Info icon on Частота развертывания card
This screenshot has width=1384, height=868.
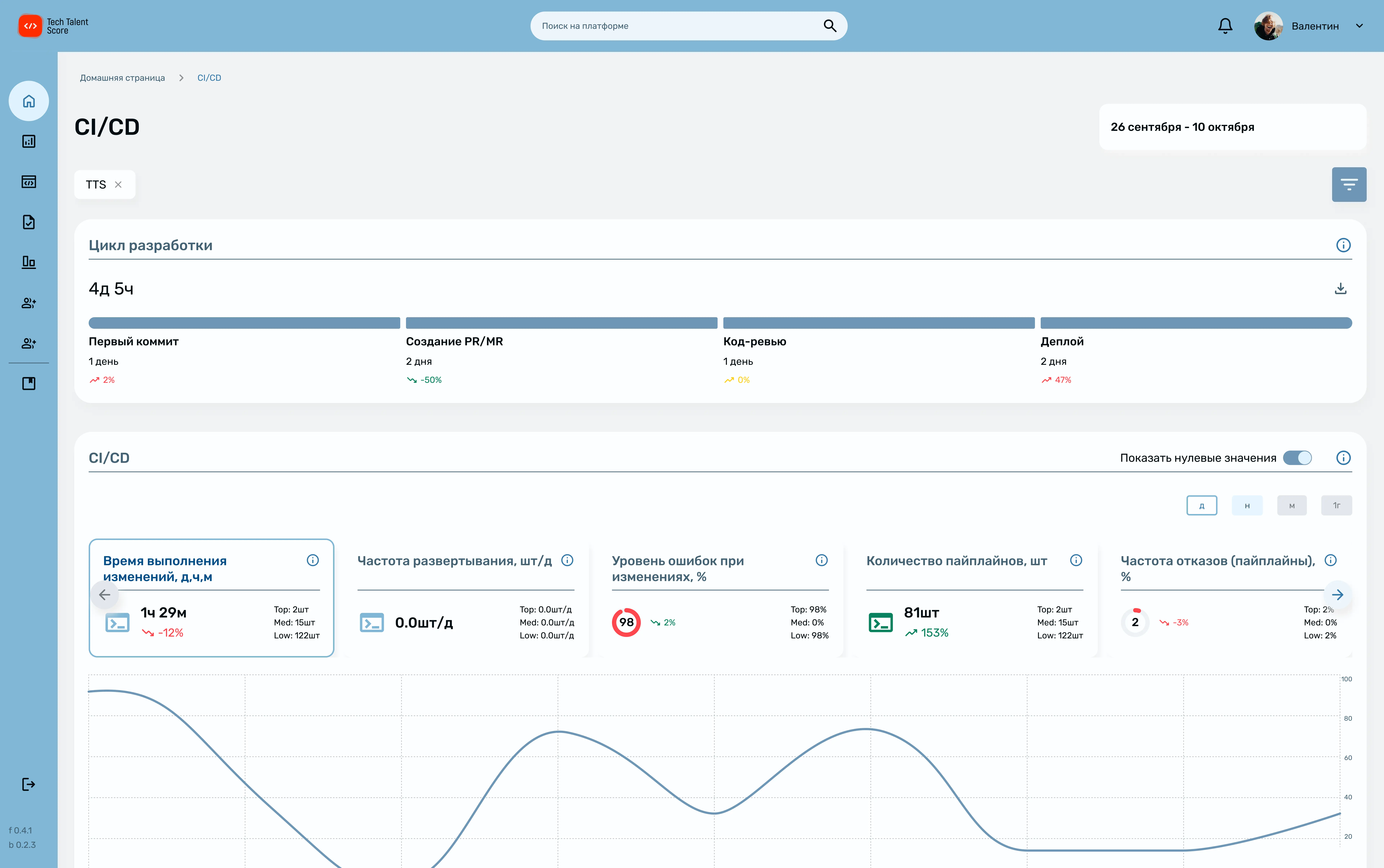(x=567, y=560)
